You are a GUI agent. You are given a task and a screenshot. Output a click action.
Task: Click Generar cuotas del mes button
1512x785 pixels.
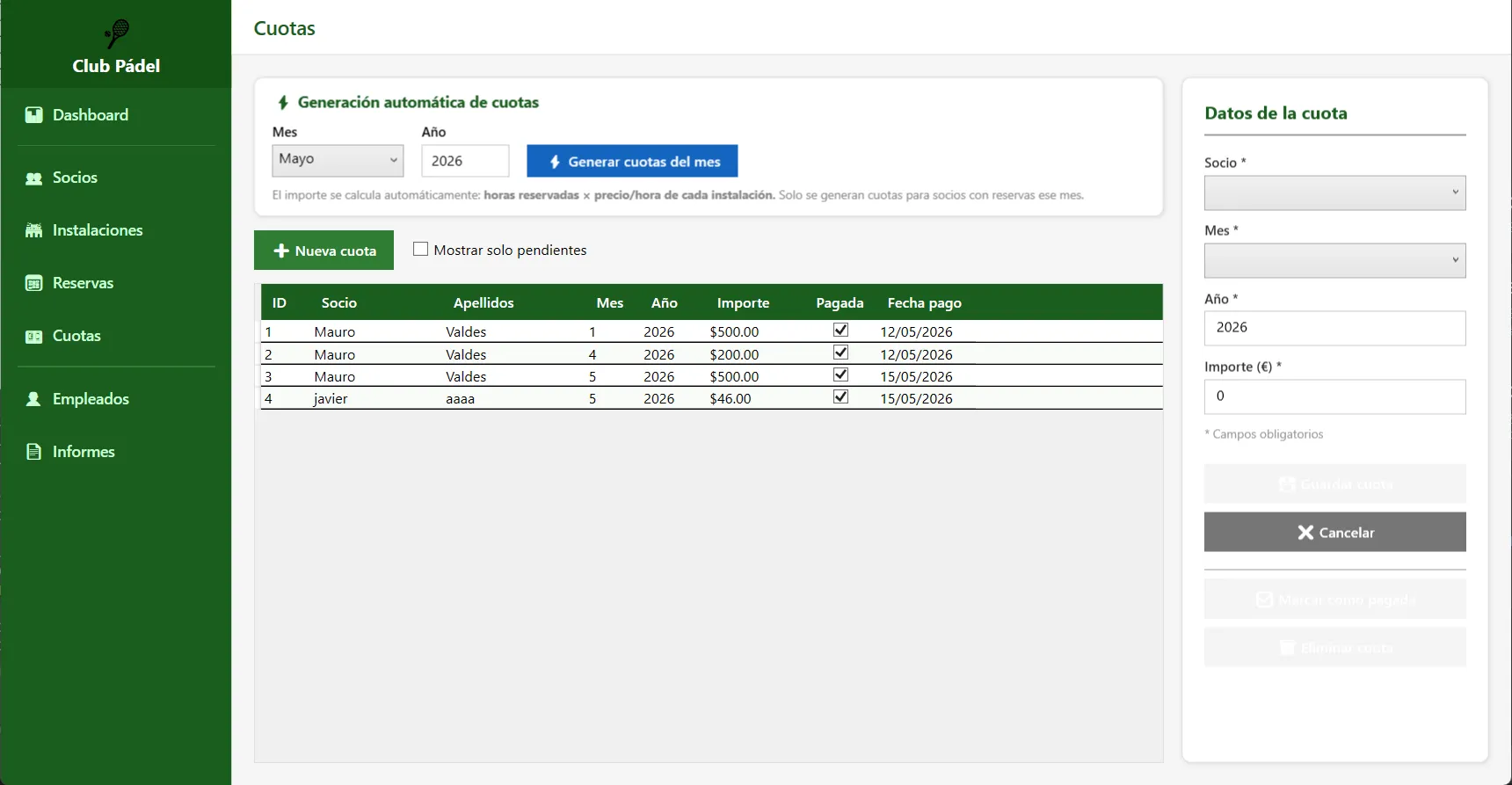[x=632, y=161]
